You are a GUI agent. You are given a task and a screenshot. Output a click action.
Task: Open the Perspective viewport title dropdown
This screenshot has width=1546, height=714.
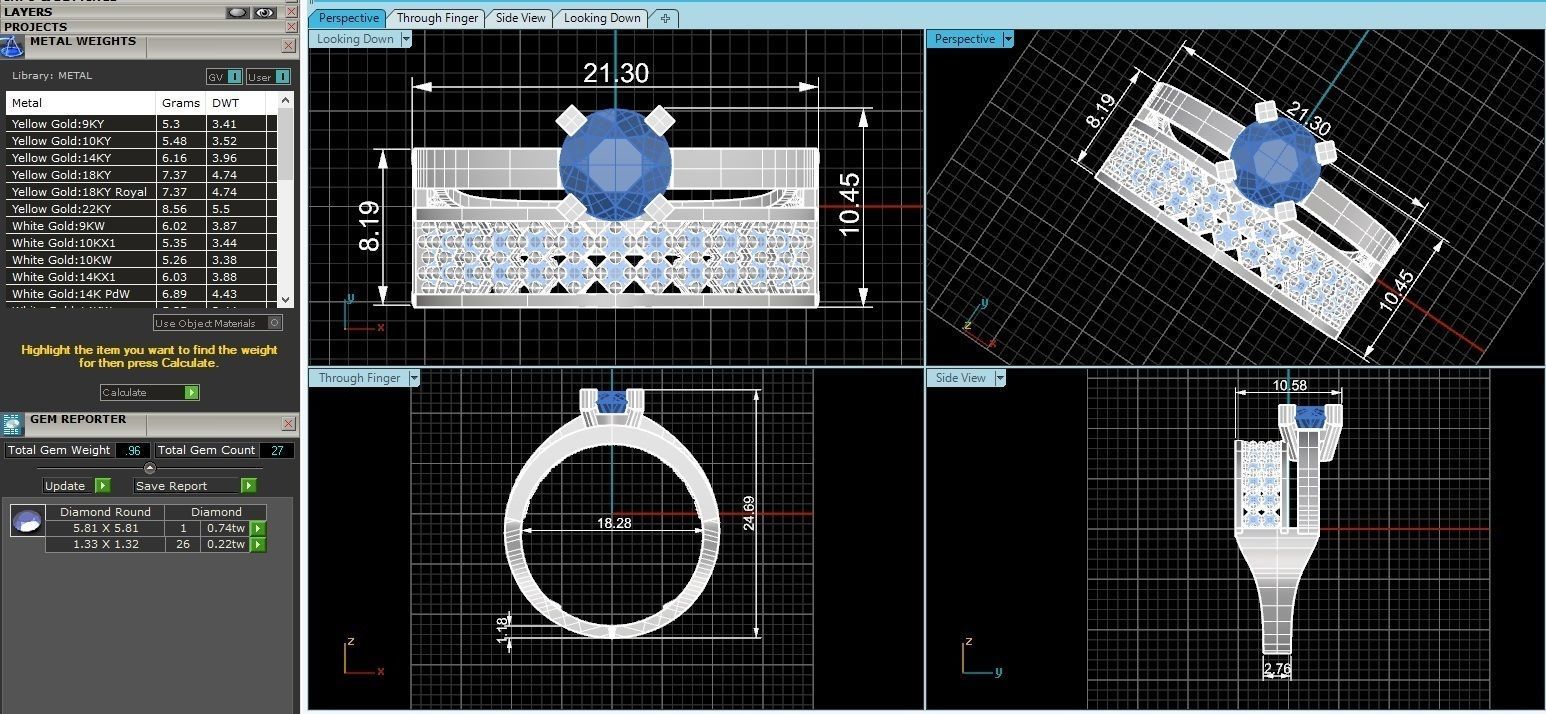[1008, 39]
